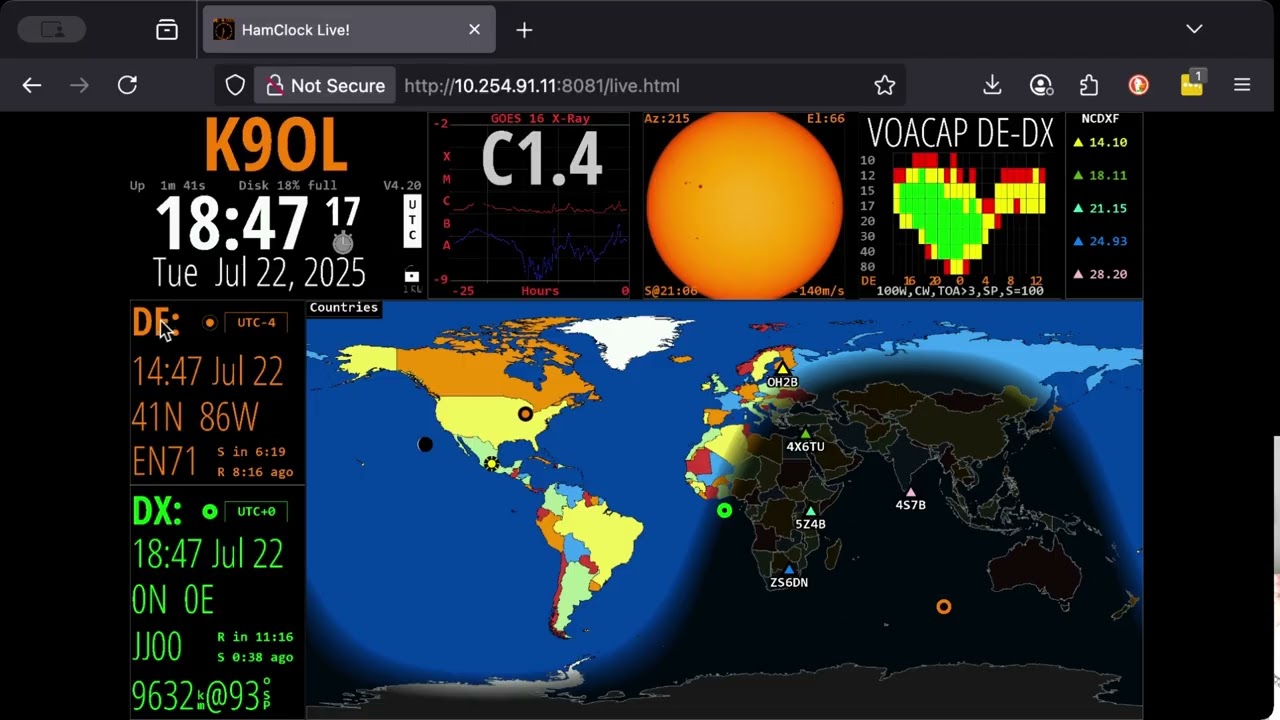Click the DE location marker over USA
The width and height of the screenshot is (1280, 720).
[x=525, y=414]
